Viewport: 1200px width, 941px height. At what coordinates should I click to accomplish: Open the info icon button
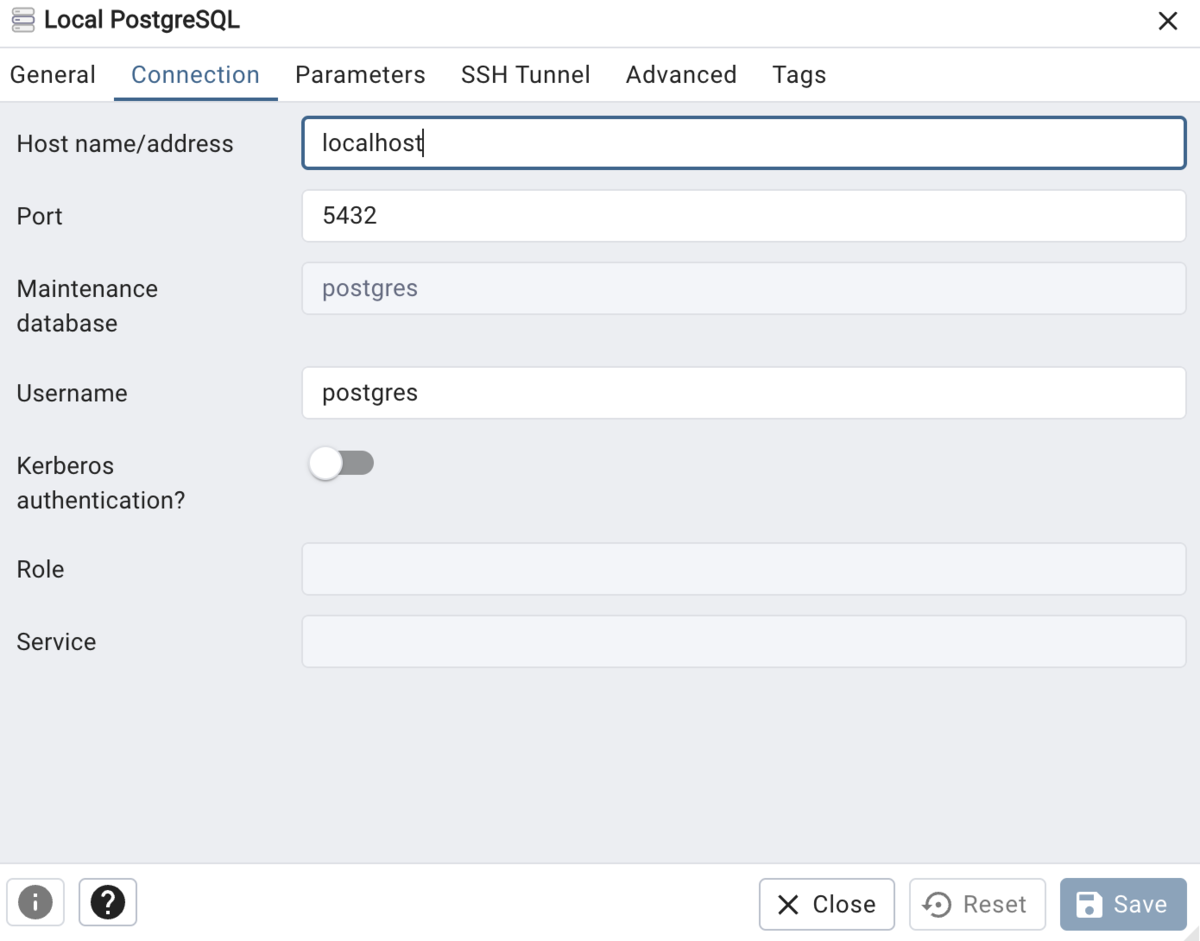coord(35,903)
